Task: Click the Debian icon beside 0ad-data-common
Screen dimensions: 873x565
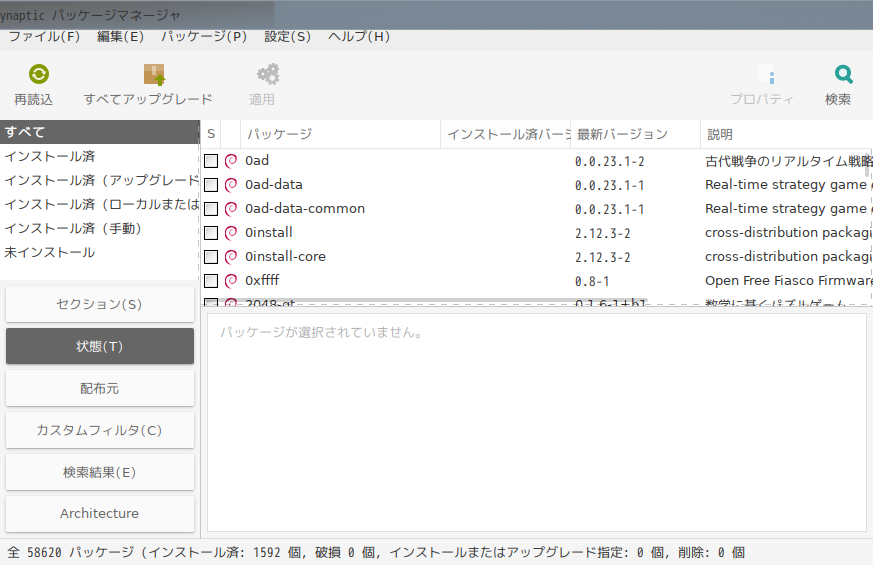Action: tap(230, 209)
